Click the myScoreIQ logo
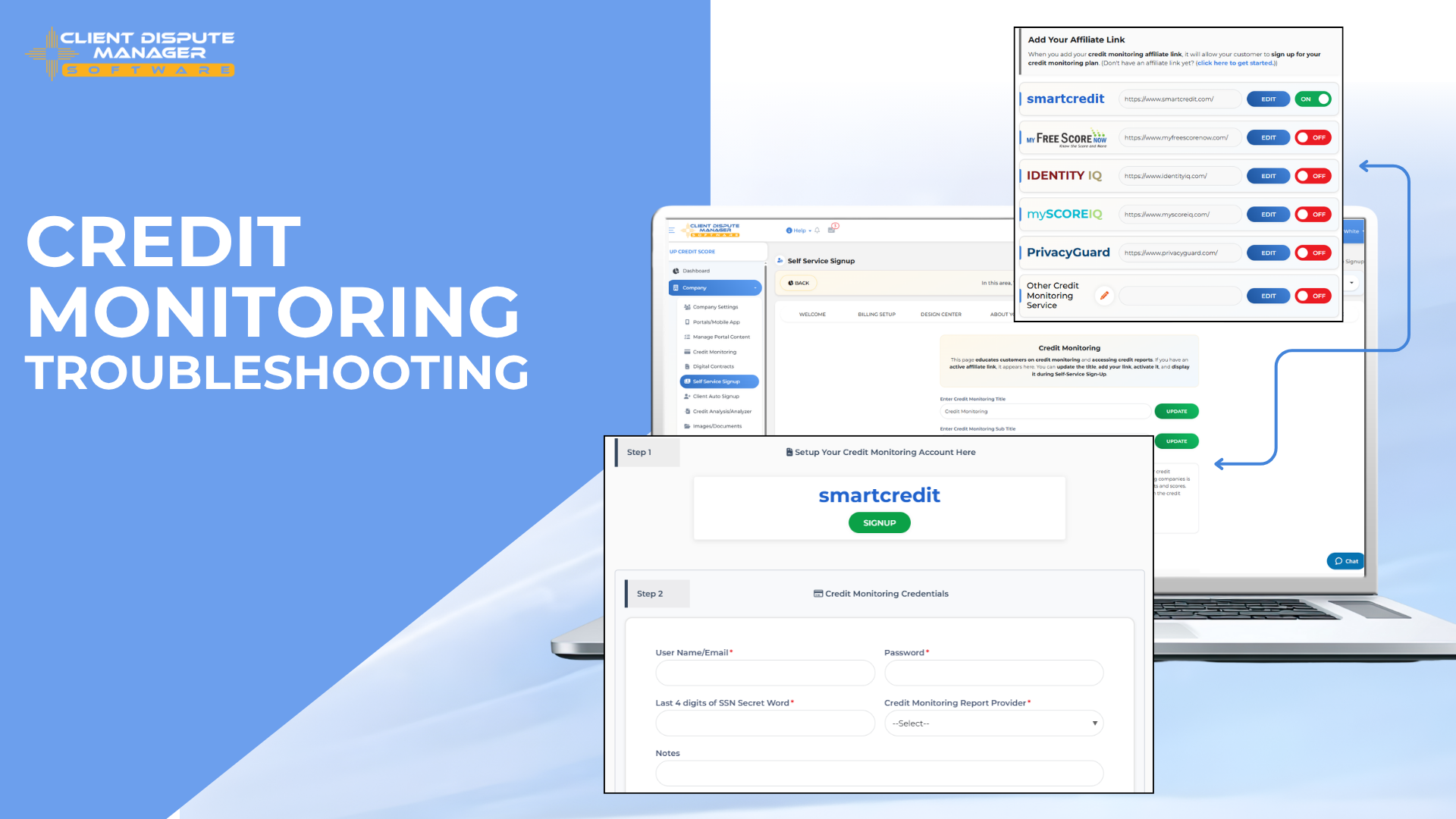Image resolution: width=1456 pixels, height=819 pixels. pos(1065,215)
